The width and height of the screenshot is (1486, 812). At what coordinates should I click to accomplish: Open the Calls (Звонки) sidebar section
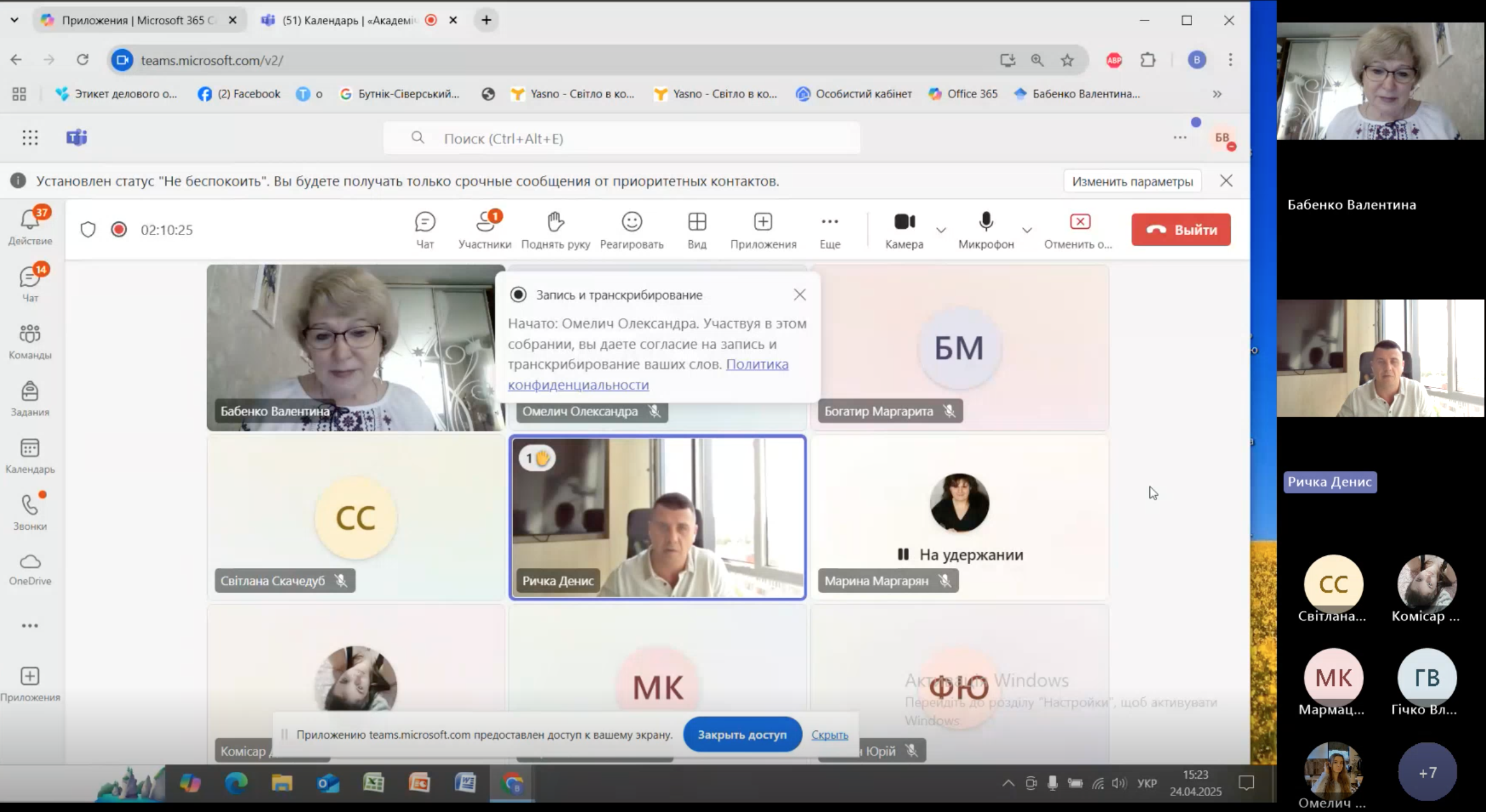coord(30,512)
